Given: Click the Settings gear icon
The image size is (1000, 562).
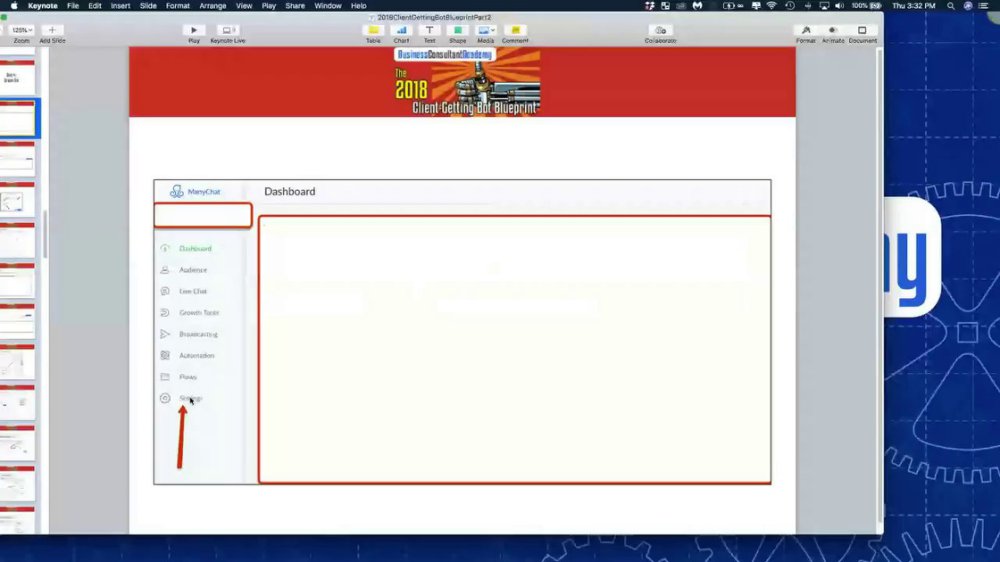Looking at the screenshot, I should pyautogui.click(x=165, y=398).
